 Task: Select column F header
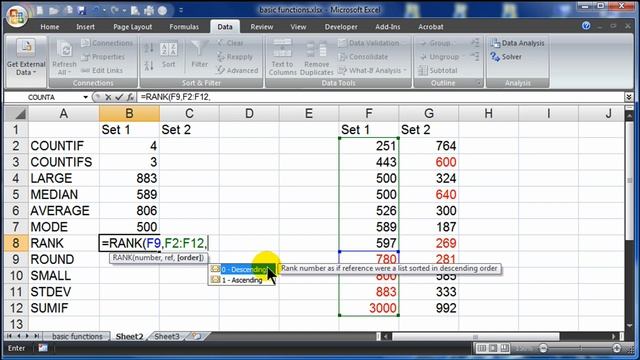click(369, 113)
